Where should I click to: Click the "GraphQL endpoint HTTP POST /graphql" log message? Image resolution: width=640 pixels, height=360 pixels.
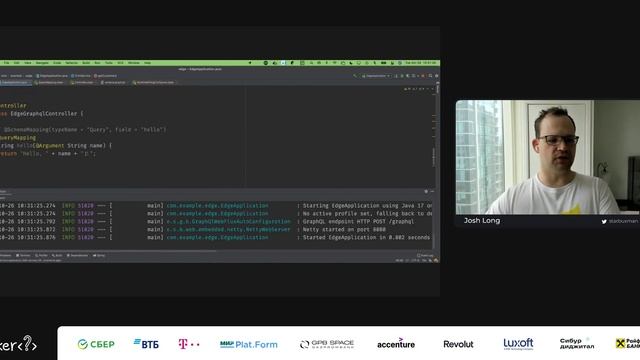click(358, 221)
